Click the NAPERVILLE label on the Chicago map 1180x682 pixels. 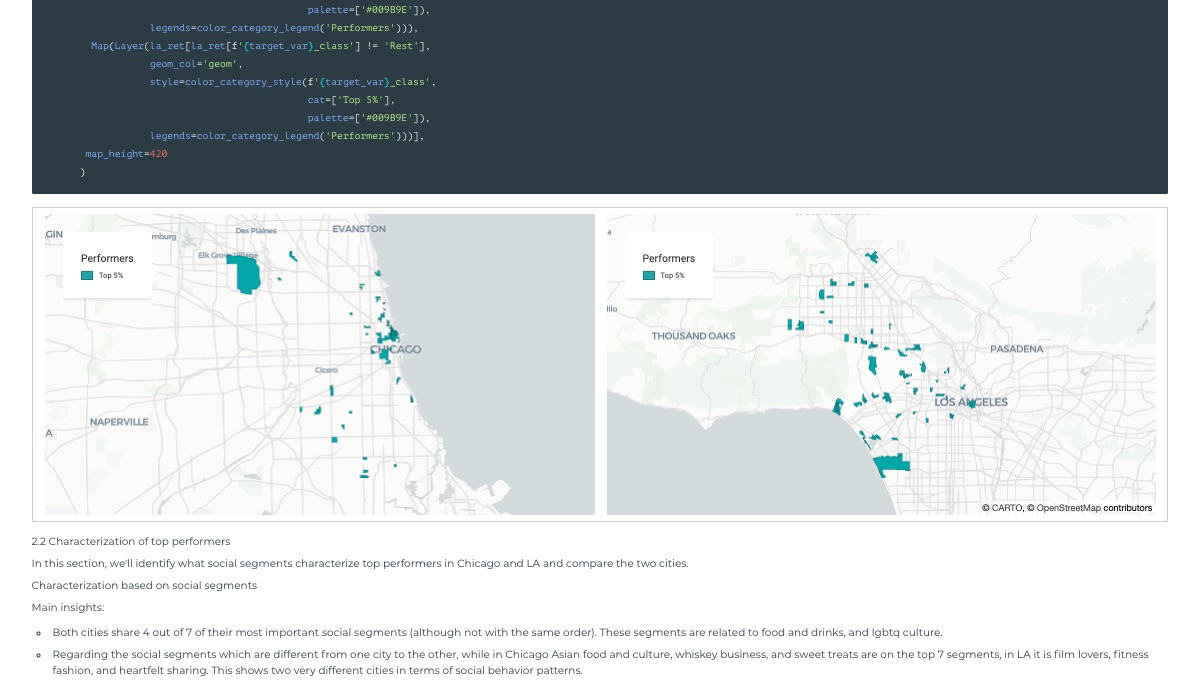pos(119,421)
